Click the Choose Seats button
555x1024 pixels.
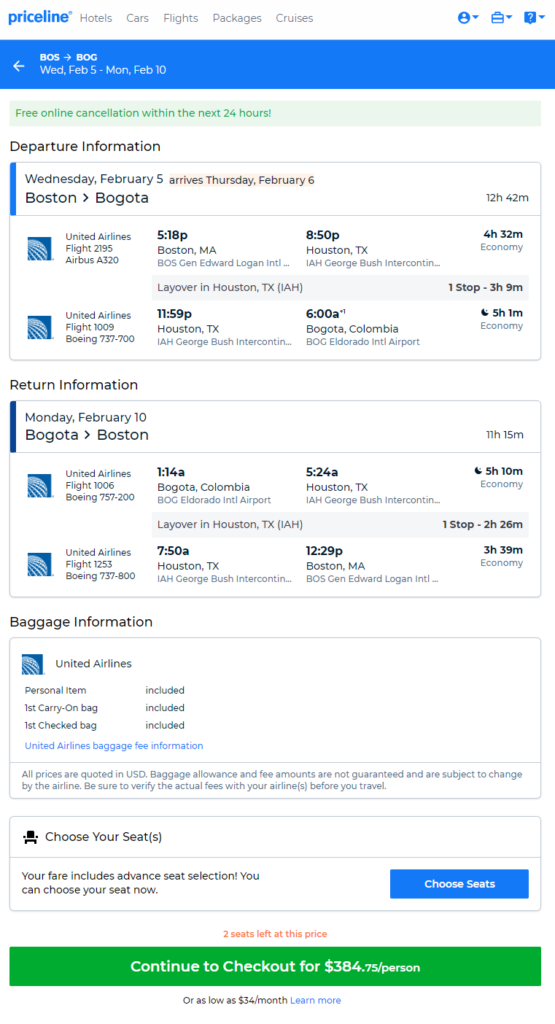459,884
